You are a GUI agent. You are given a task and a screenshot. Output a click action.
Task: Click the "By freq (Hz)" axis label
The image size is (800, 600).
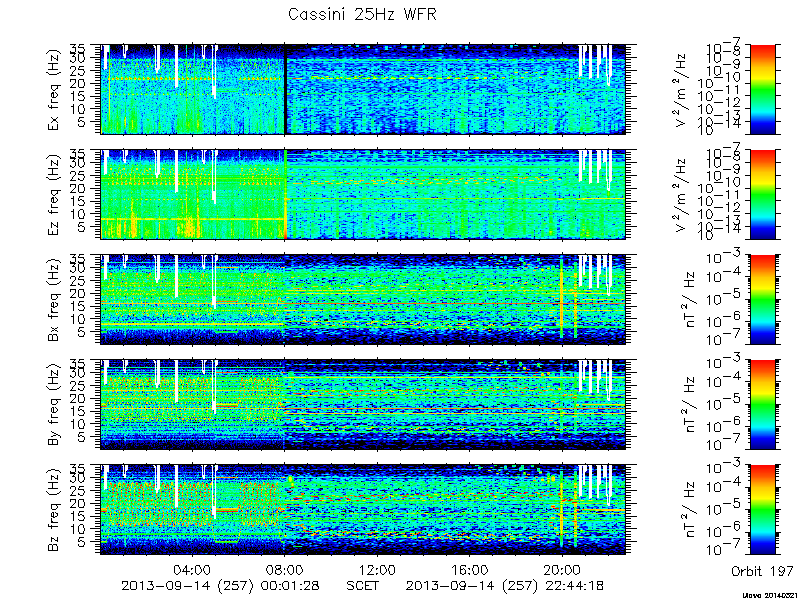point(54,405)
